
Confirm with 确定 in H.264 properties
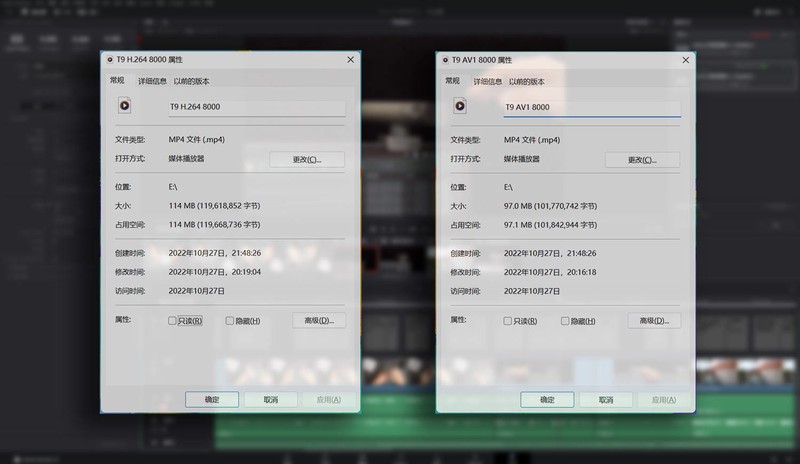[x=212, y=400]
